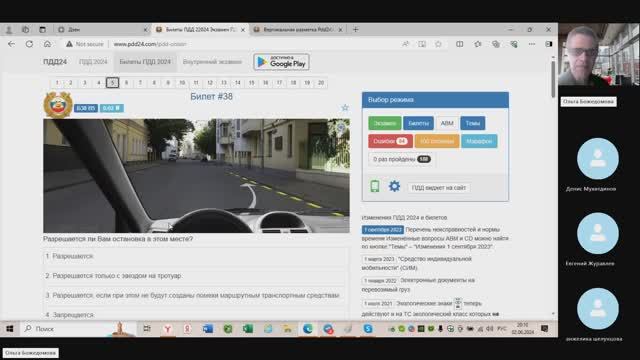This screenshot has width=640, height=360.
Task: Open Task View on the taskbar
Action: pos(147,329)
